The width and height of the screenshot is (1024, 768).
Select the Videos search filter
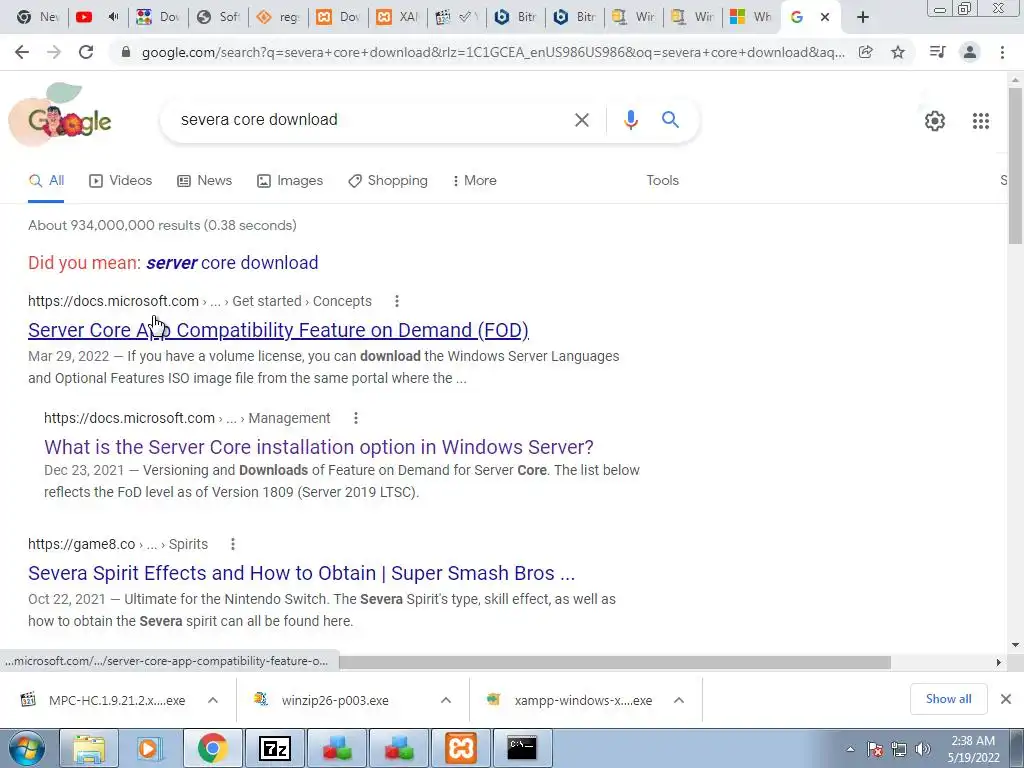click(121, 180)
